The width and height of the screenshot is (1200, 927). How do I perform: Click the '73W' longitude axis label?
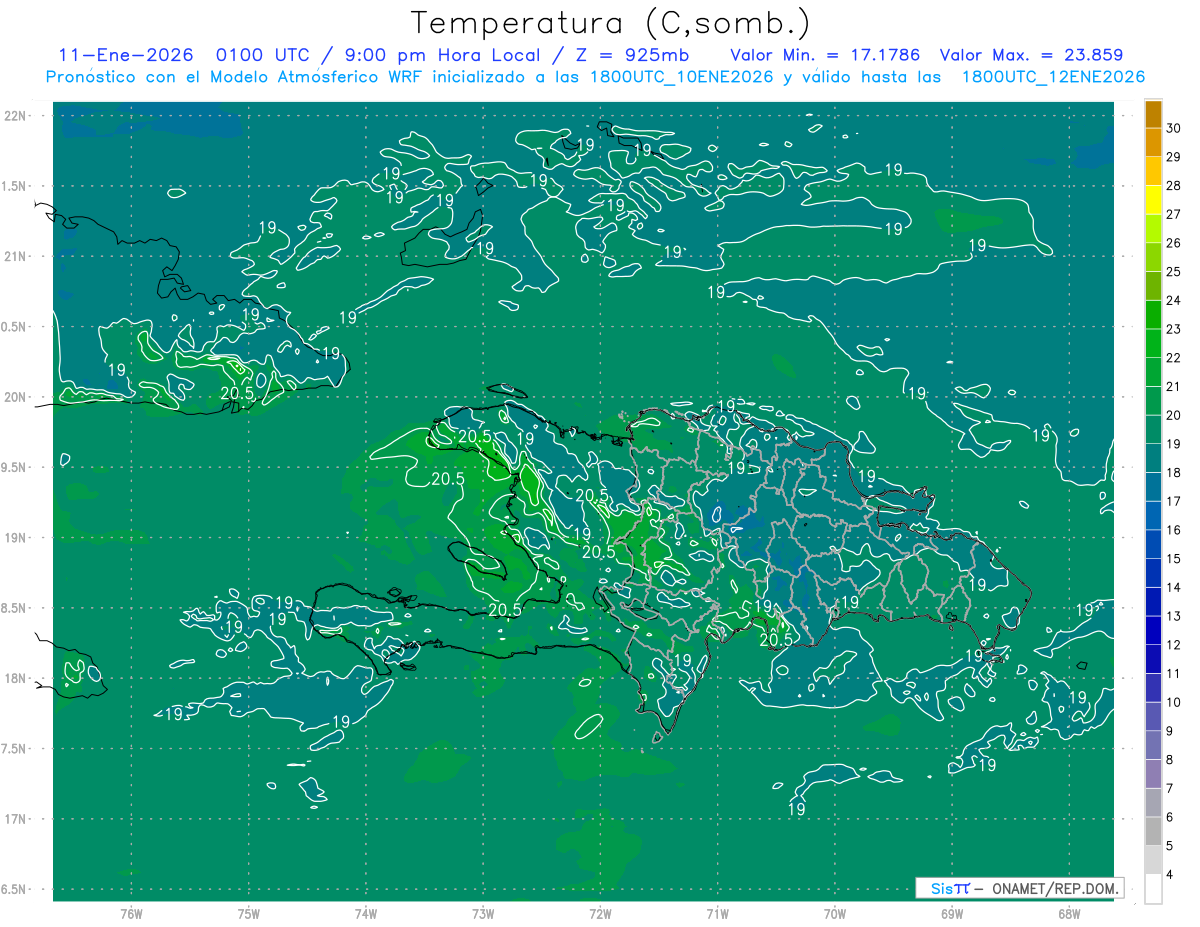pyautogui.click(x=483, y=913)
